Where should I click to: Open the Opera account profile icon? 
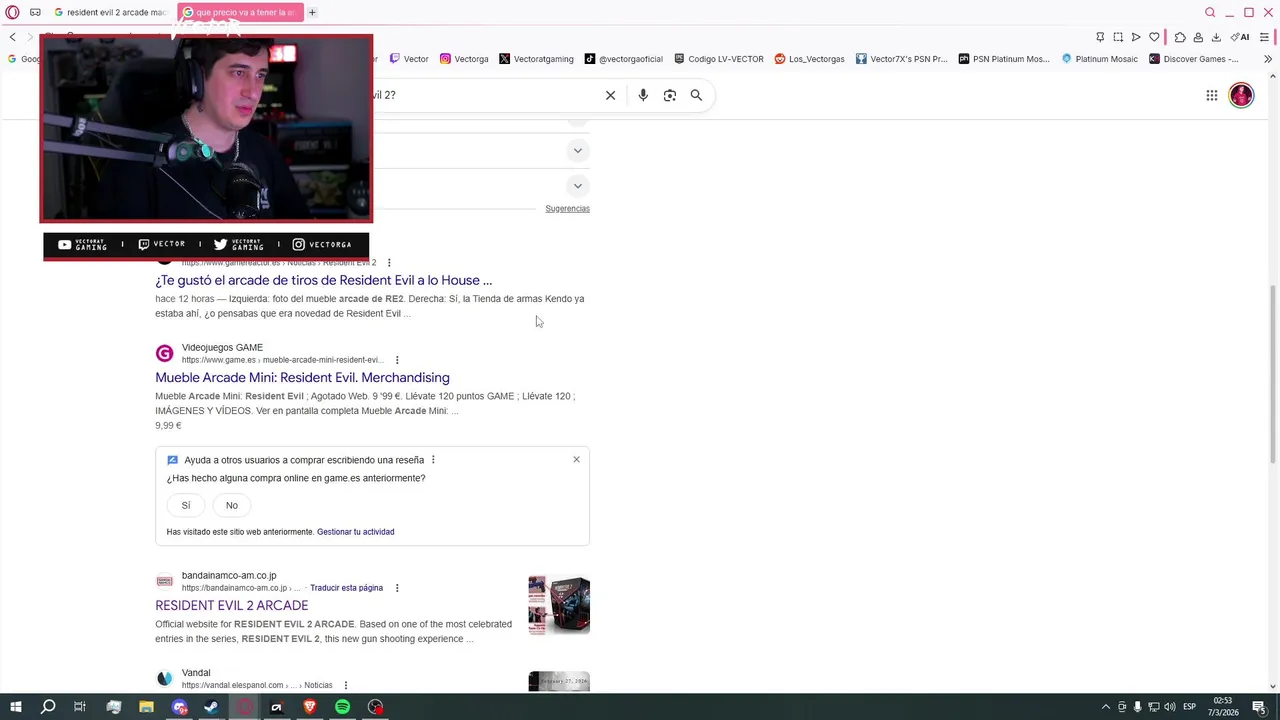coord(1198,37)
